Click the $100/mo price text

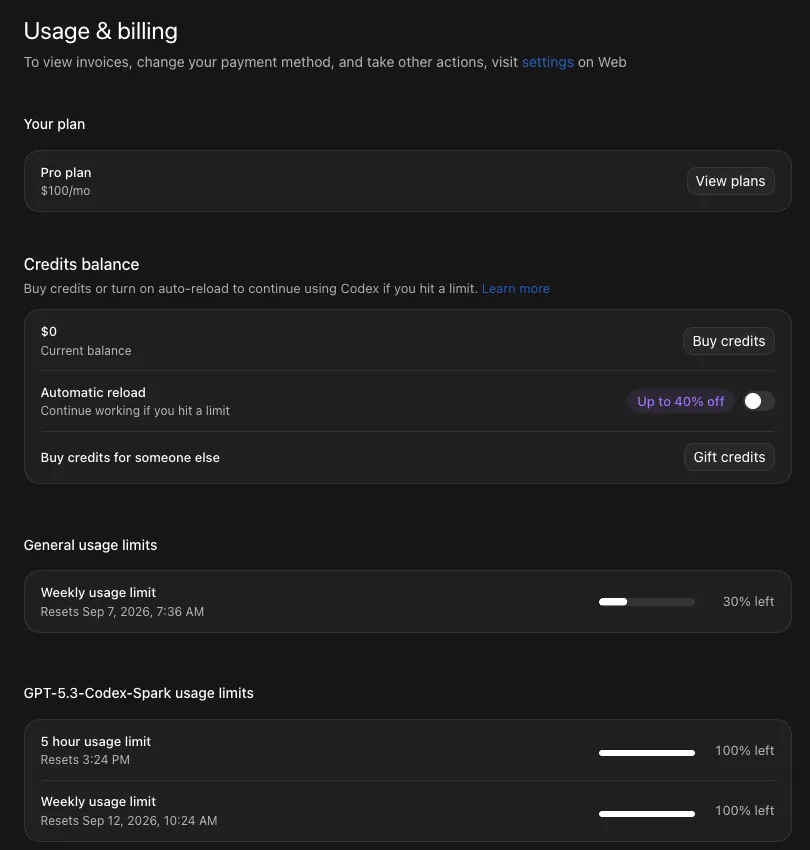click(x=66, y=191)
